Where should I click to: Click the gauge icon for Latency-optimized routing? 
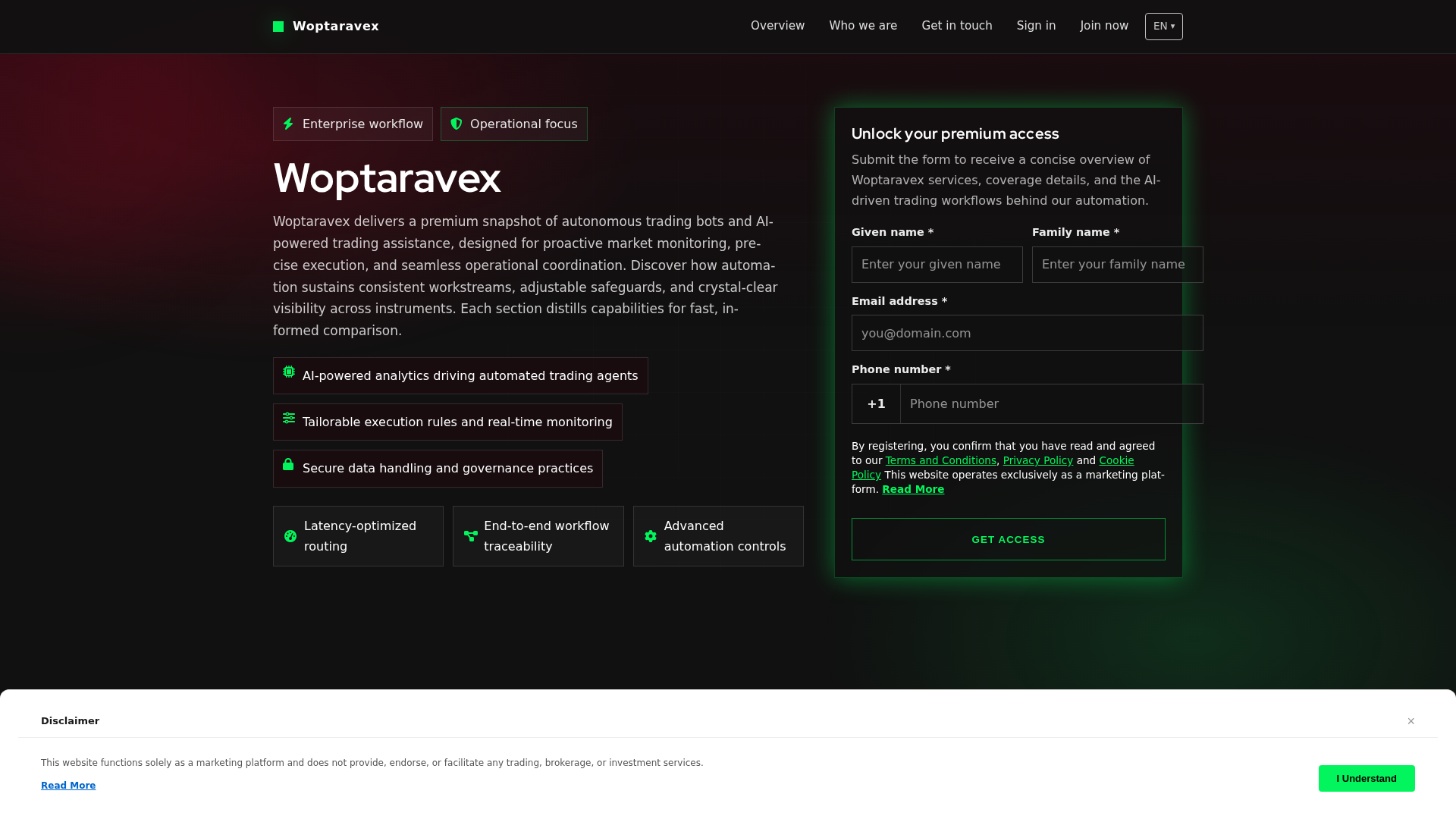(x=290, y=536)
